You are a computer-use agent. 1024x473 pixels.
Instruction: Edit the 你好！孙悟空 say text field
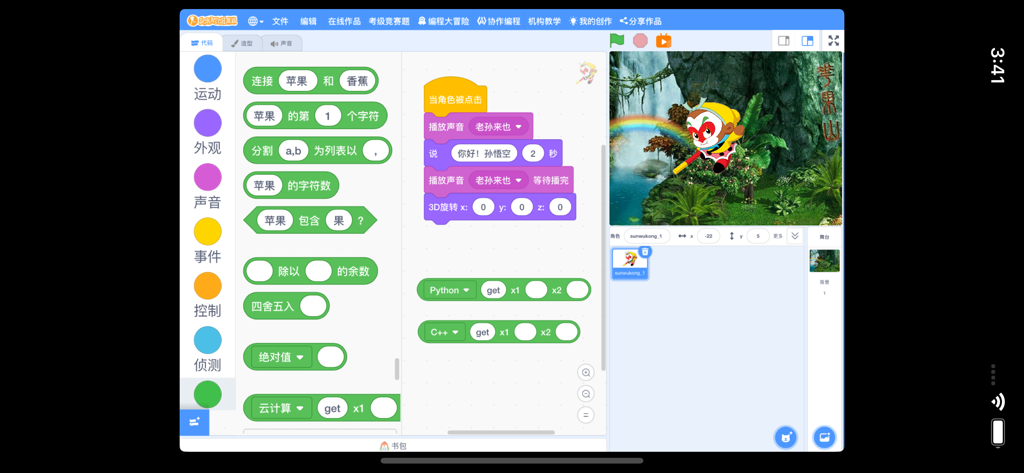click(484, 154)
